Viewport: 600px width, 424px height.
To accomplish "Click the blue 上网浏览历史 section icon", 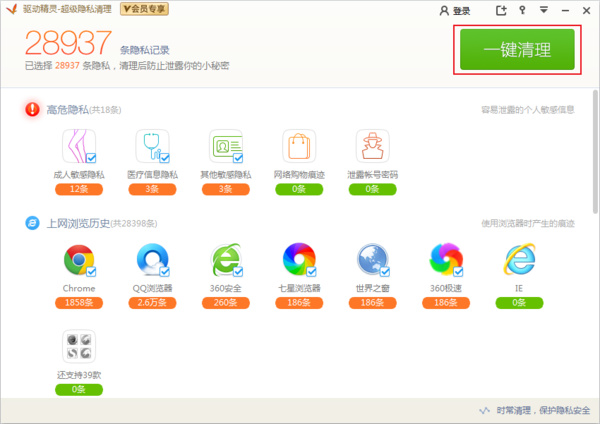I will click(x=33, y=223).
